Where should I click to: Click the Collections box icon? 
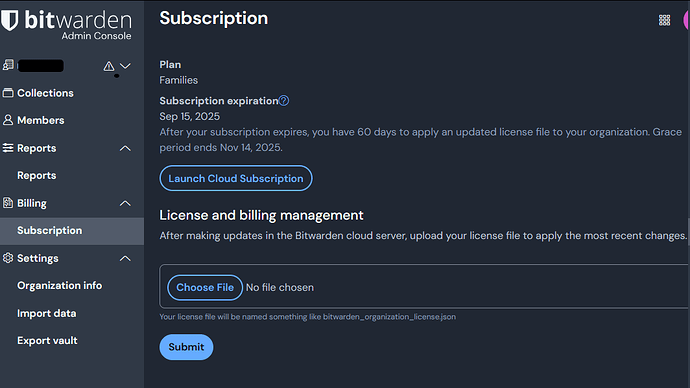click(x=8, y=93)
